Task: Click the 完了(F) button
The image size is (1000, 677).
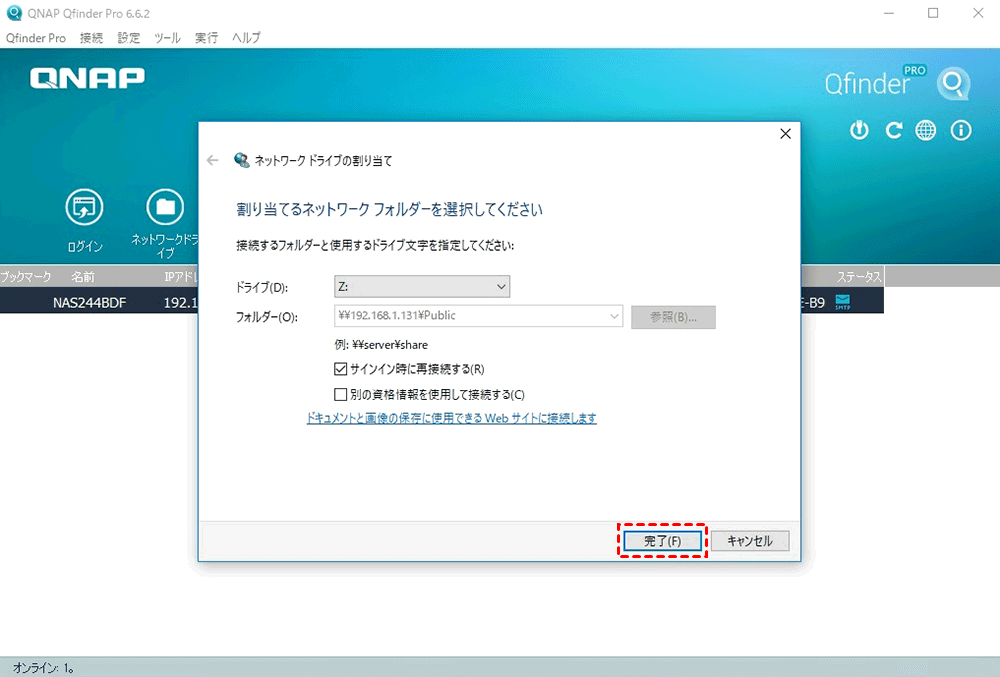Action: coord(662,541)
